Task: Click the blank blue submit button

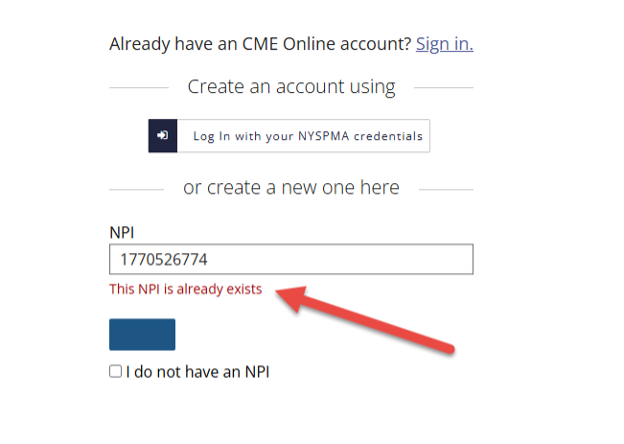Action: click(x=142, y=335)
